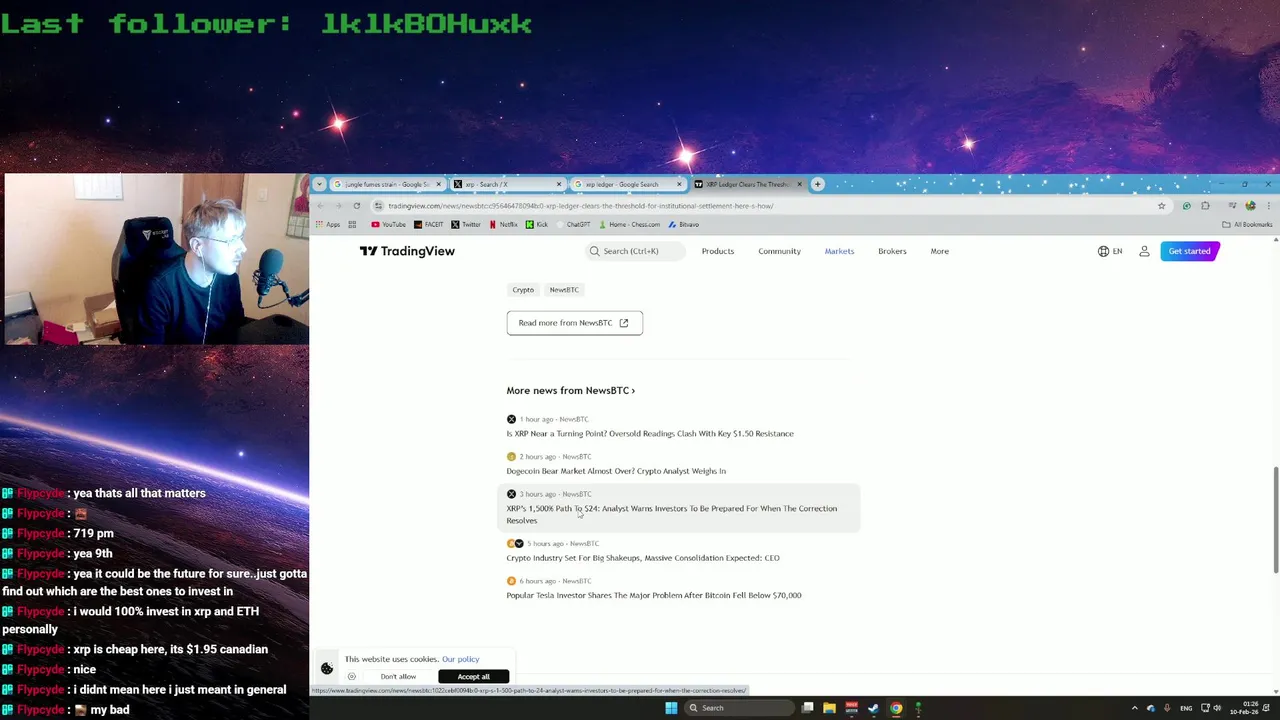Bookmark this page with the star icon
The image size is (1280, 720).
pyautogui.click(x=1161, y=206)
